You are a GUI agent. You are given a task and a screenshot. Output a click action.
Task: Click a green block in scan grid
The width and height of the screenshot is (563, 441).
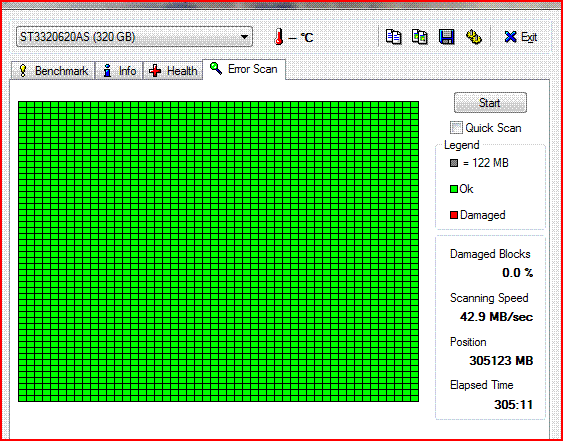[218, 251]
